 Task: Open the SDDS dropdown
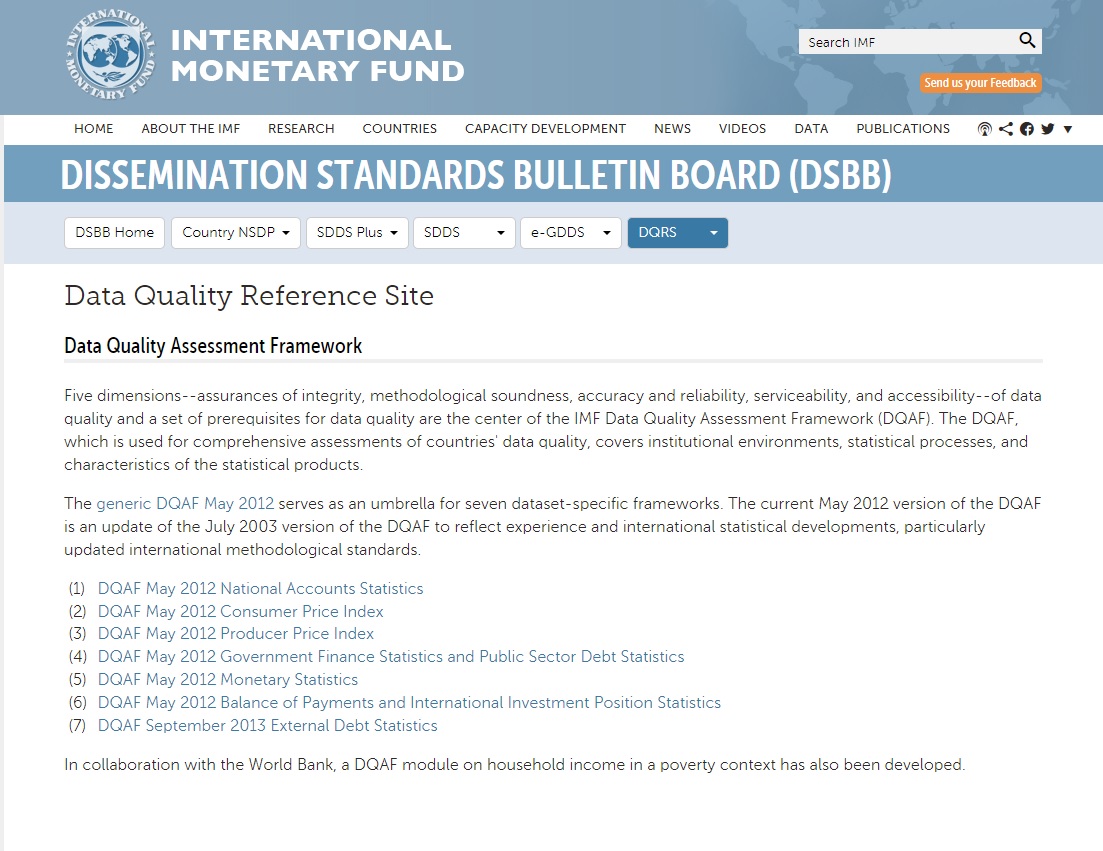point(464,233)
